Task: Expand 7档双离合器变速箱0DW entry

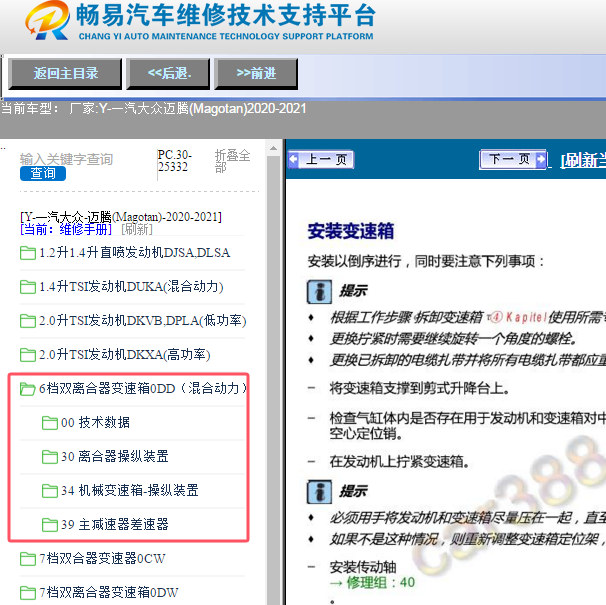Action: pyautogui.click(x=109, y=593)
